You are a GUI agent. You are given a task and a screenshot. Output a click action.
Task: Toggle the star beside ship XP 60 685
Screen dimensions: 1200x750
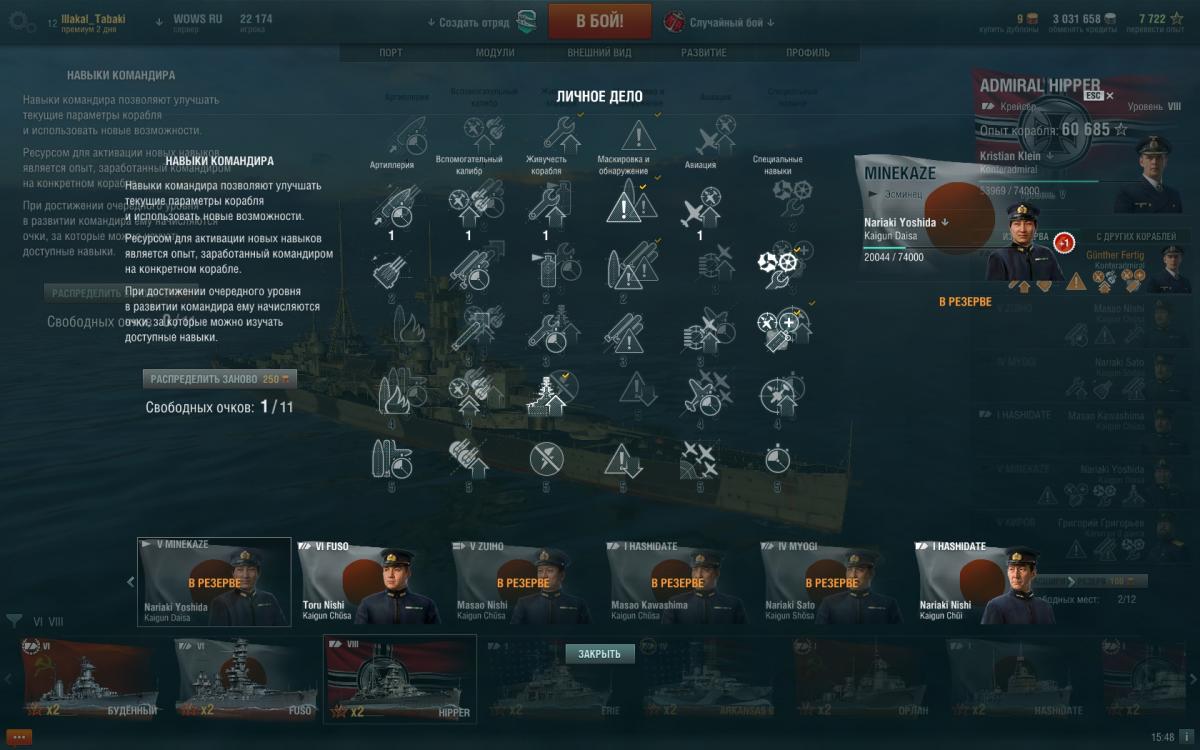coord(1121,129)
